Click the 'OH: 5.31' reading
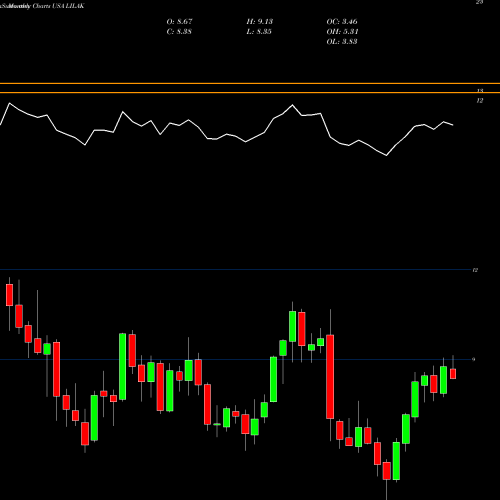Image resolution: width=500 pixels, height=500 pixels. coord(342,32)
